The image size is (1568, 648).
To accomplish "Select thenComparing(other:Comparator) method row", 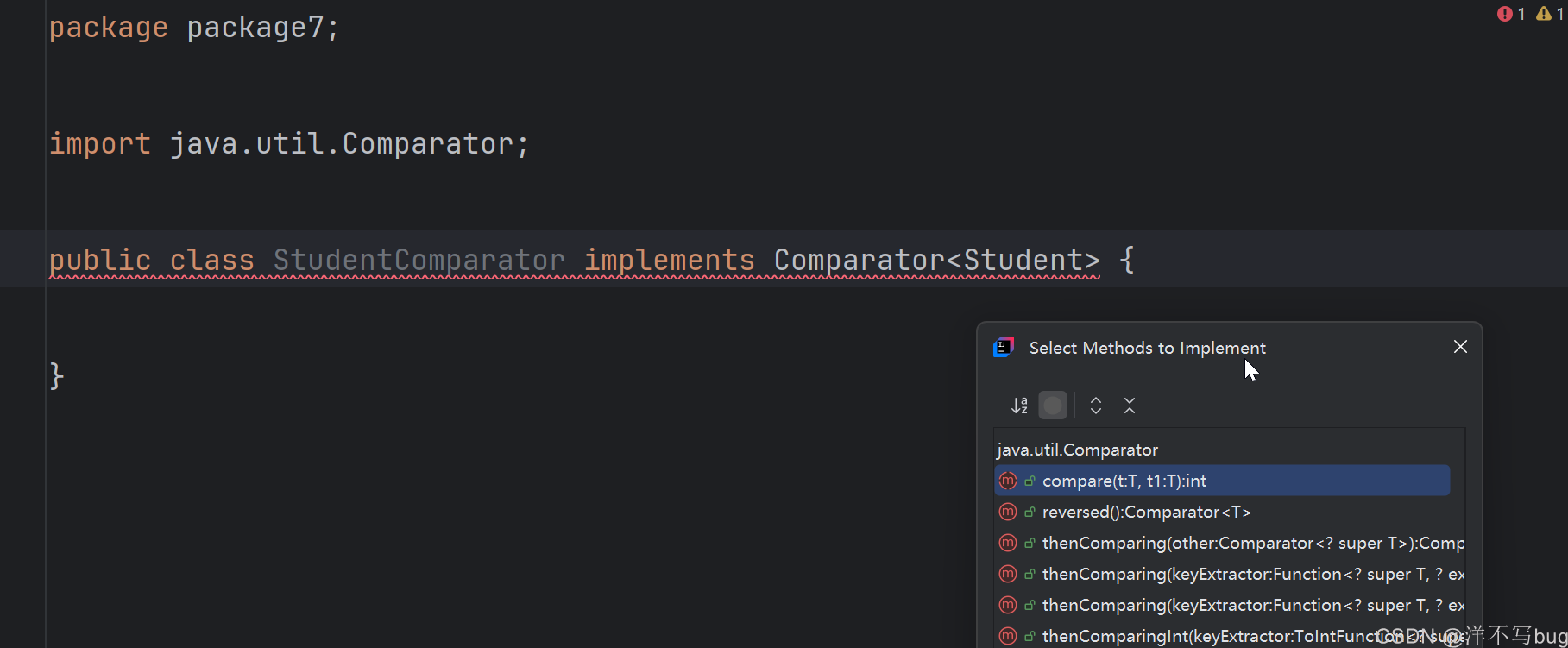I will pos(1230,543).
